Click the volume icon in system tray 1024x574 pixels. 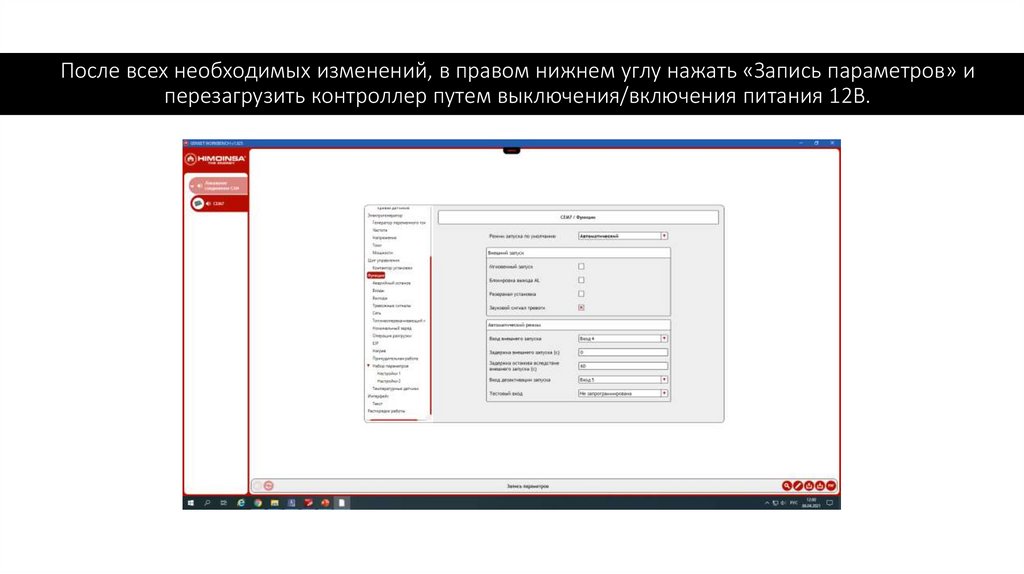click(x=783, y=503)
